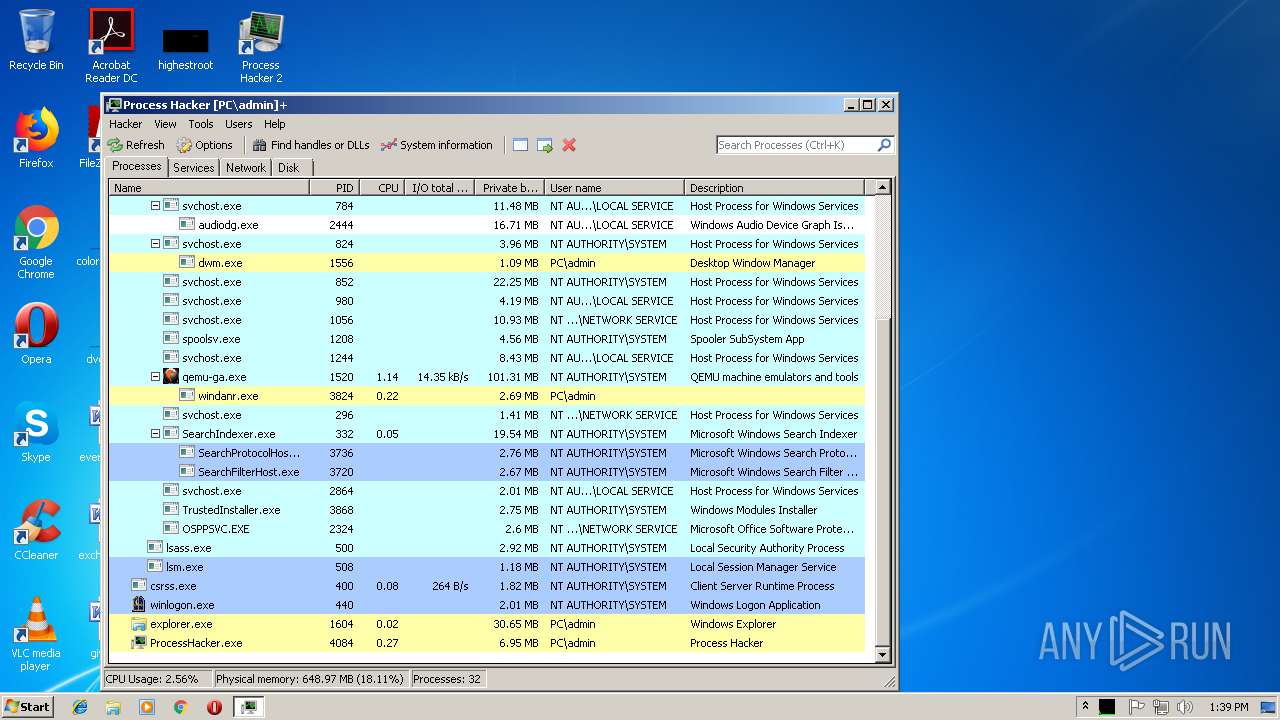Click the Physical memory status text
Image resolution: width=1280 pixels, height=720 pixels.
(309, 679)
